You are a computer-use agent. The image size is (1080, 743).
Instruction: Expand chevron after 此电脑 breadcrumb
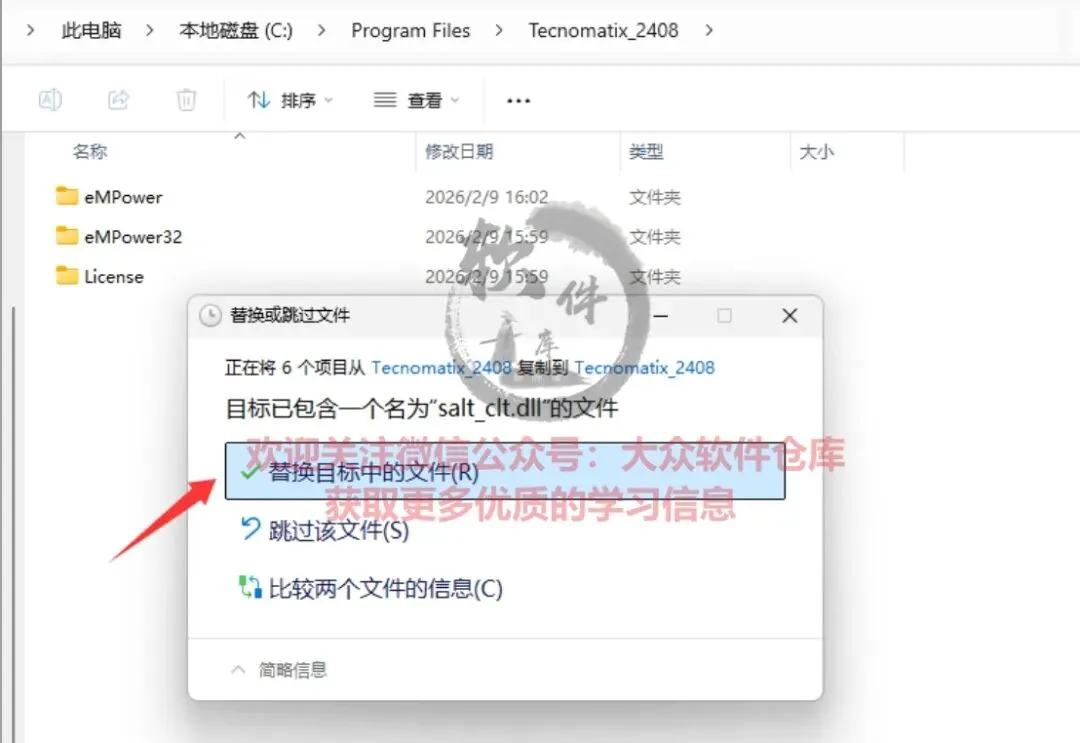coord(149,30)
